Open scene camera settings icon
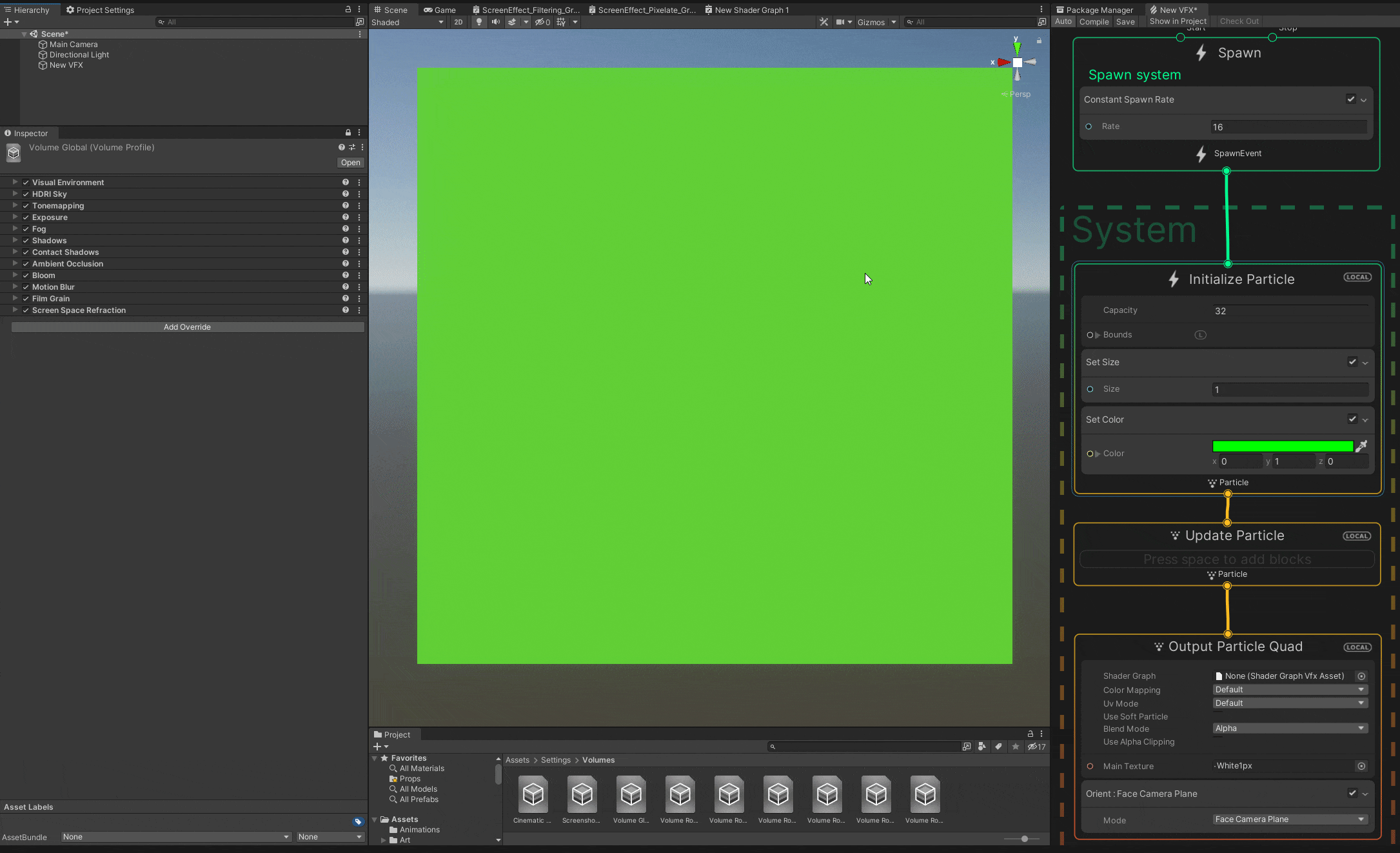This screenshot has width=1400, height=853. pyautogui.click(x=840, y=22)
